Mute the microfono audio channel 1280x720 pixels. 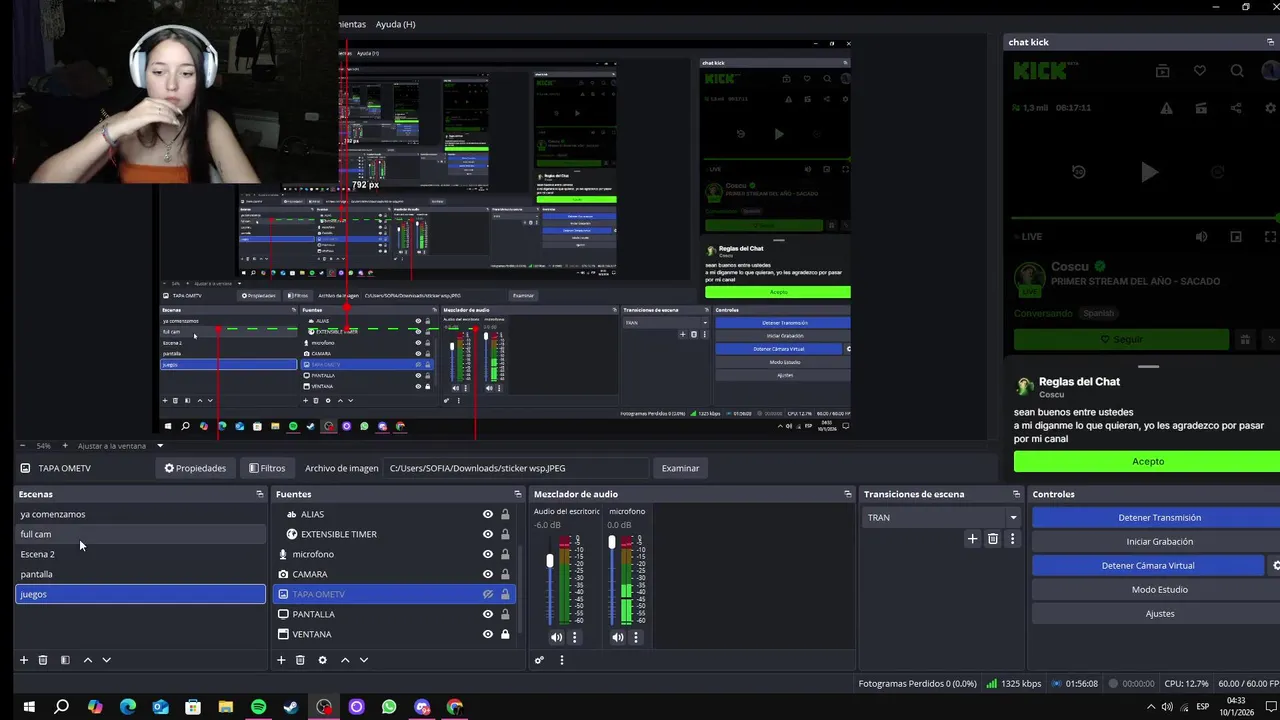(x=617, y=637)
